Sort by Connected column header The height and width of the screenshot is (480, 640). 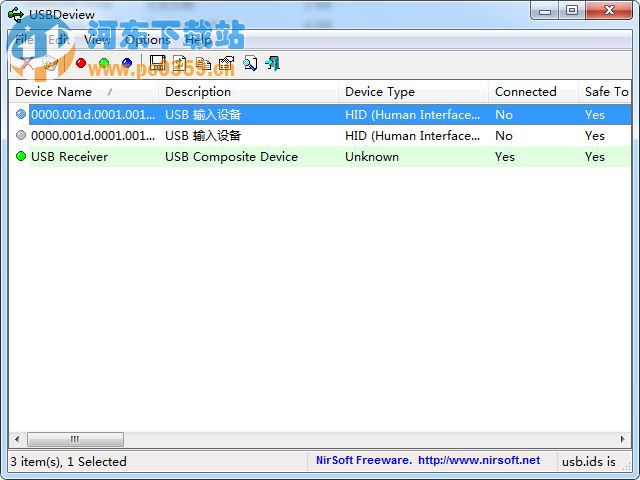pyautogui.click(x=533, y=92)
